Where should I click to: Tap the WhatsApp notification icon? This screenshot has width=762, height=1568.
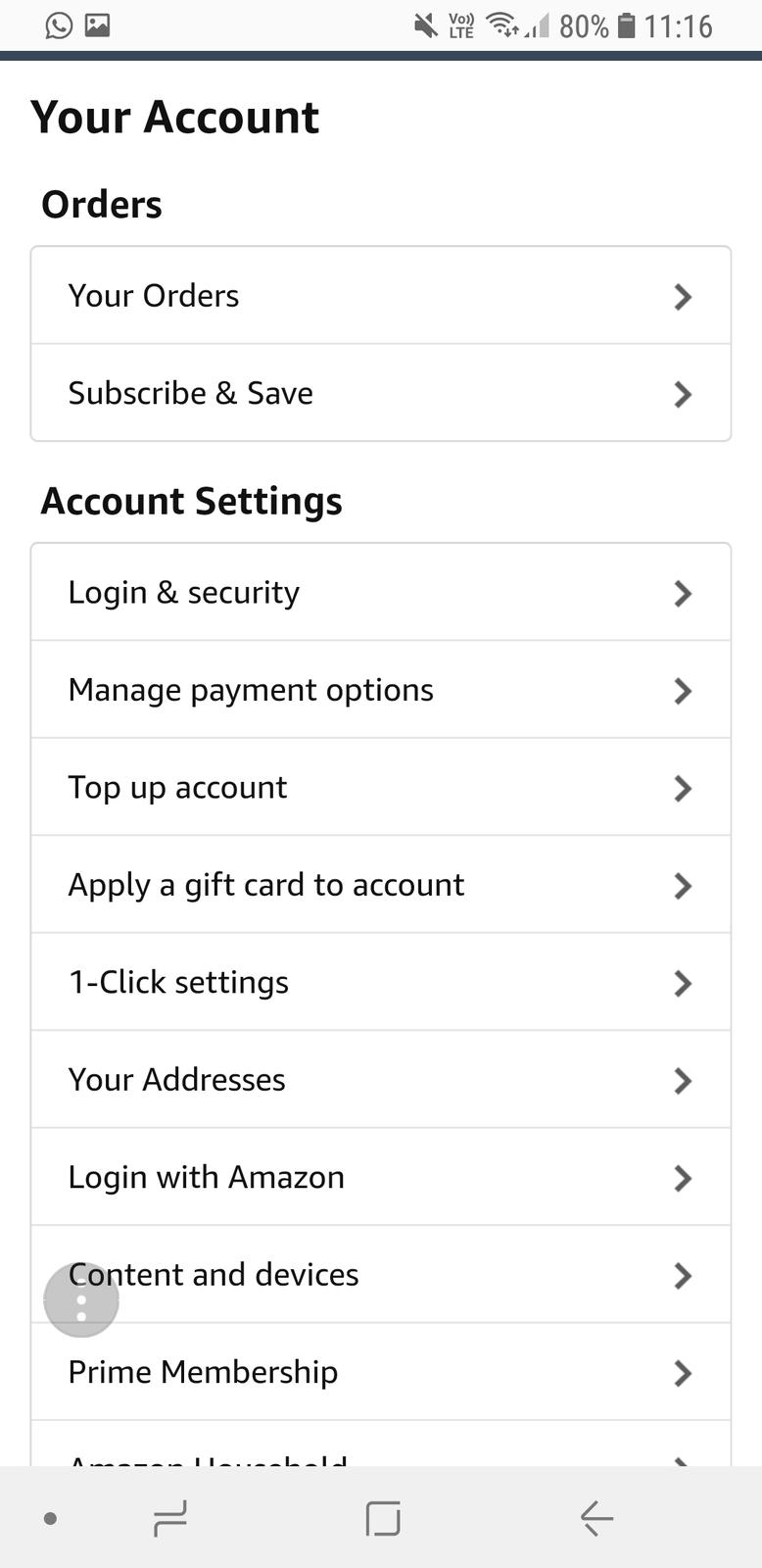[59, 24]
